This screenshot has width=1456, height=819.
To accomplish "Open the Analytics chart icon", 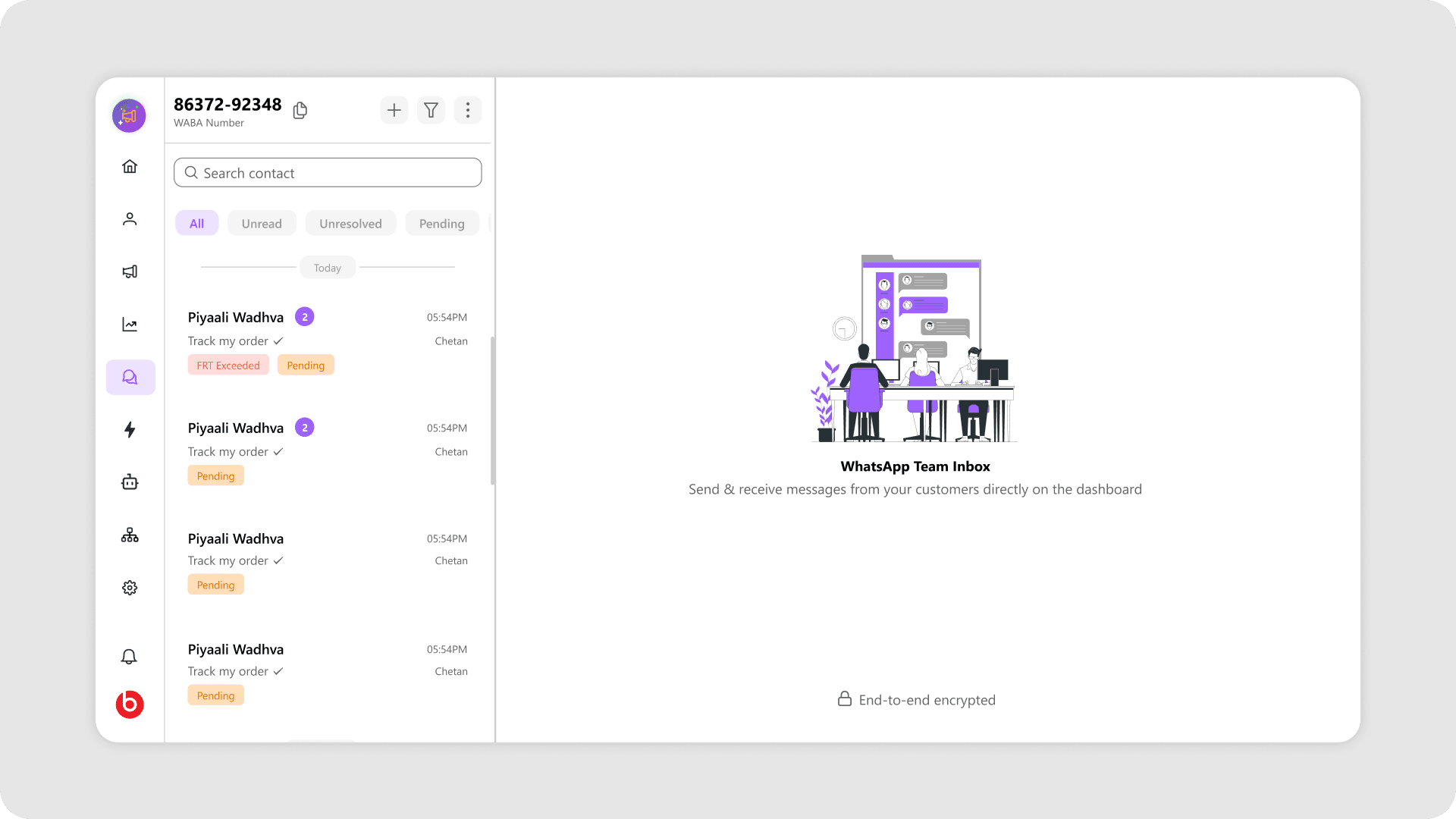I will point(130,325).
